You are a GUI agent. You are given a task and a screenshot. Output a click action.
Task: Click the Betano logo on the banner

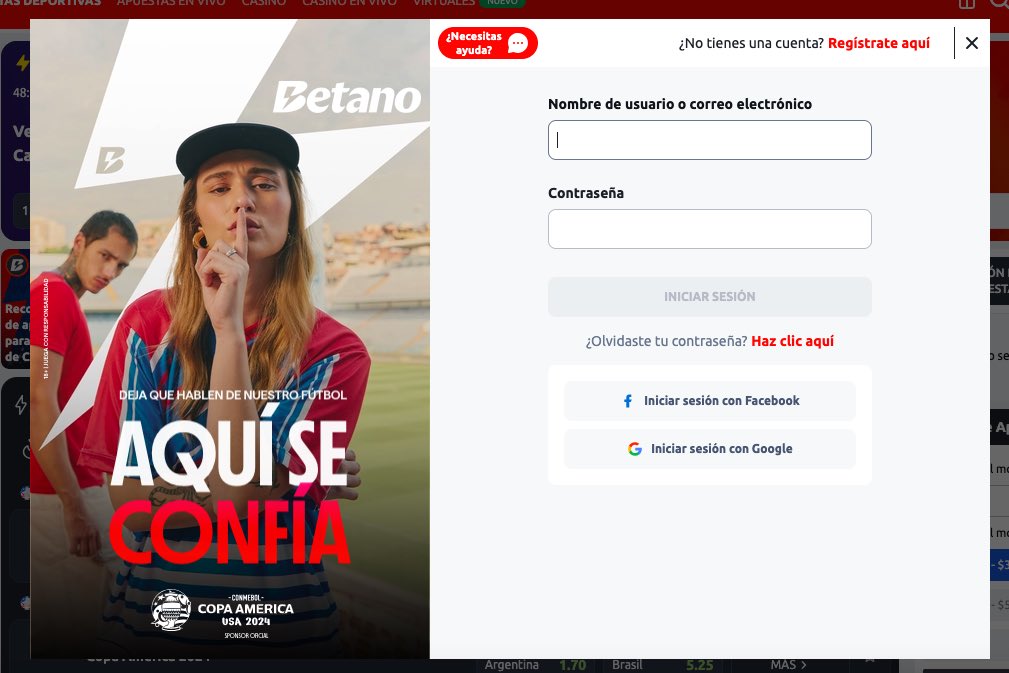click(347, 98)
